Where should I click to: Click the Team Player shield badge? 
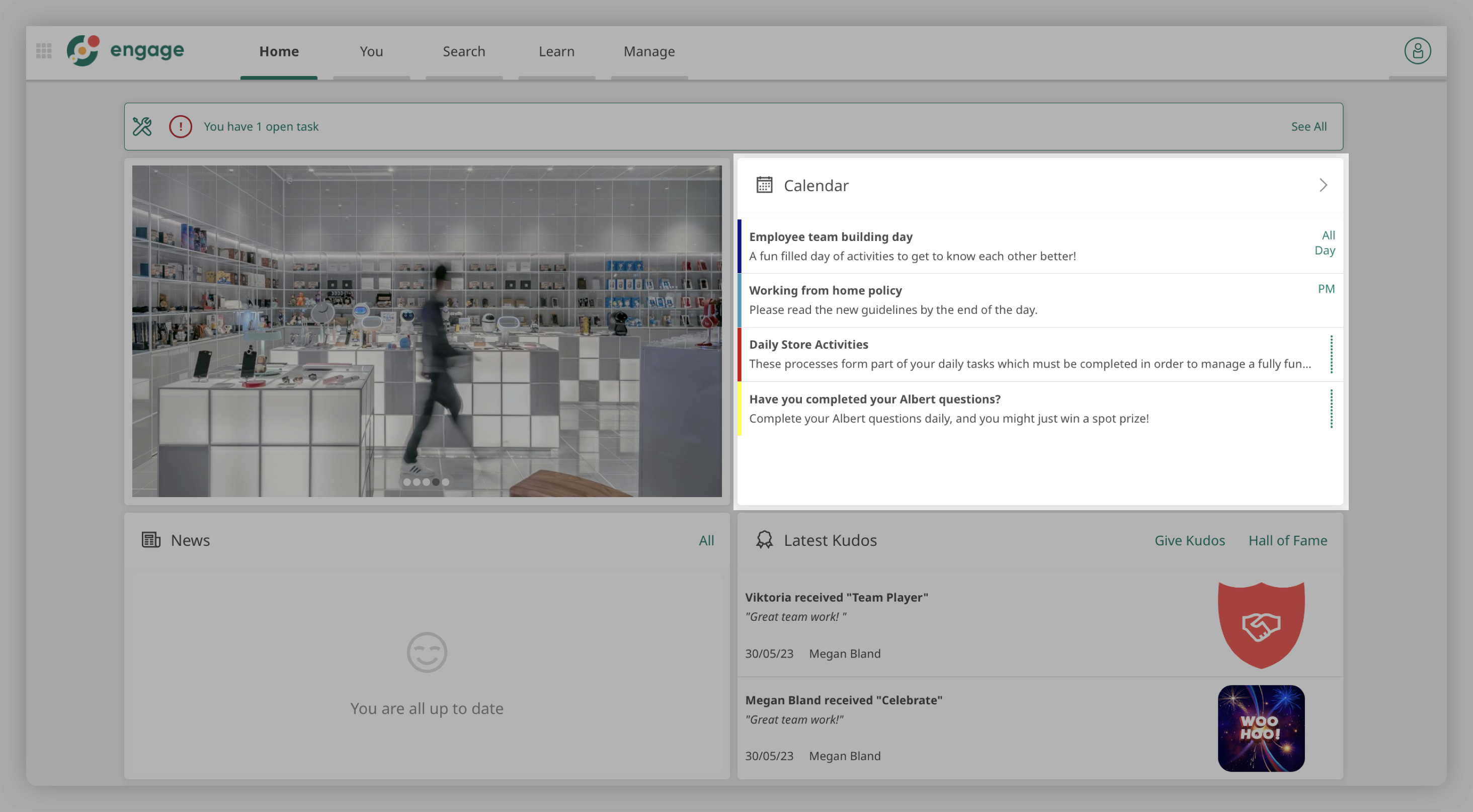pyautogui.click(x=1261, y=625)
